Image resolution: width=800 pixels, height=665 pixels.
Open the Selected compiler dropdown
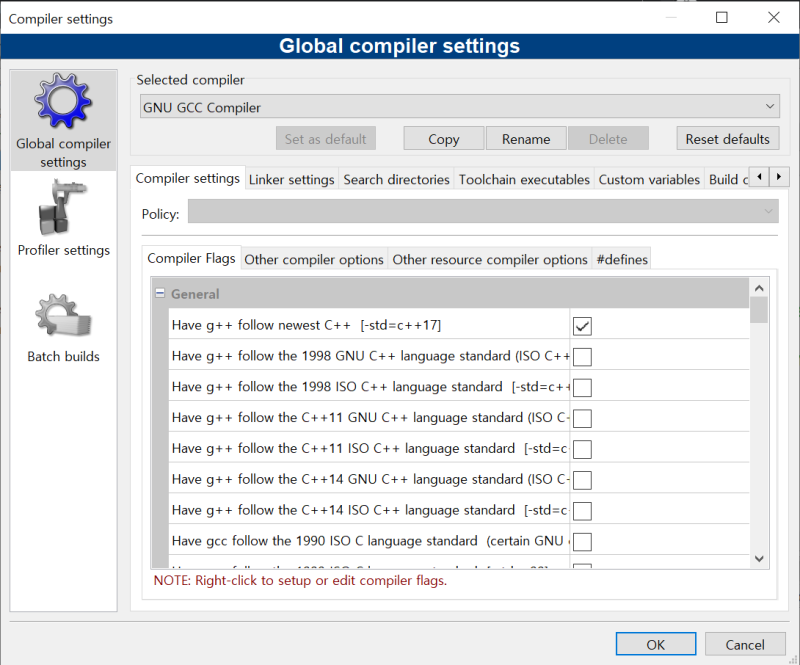(x=460, y=107)
